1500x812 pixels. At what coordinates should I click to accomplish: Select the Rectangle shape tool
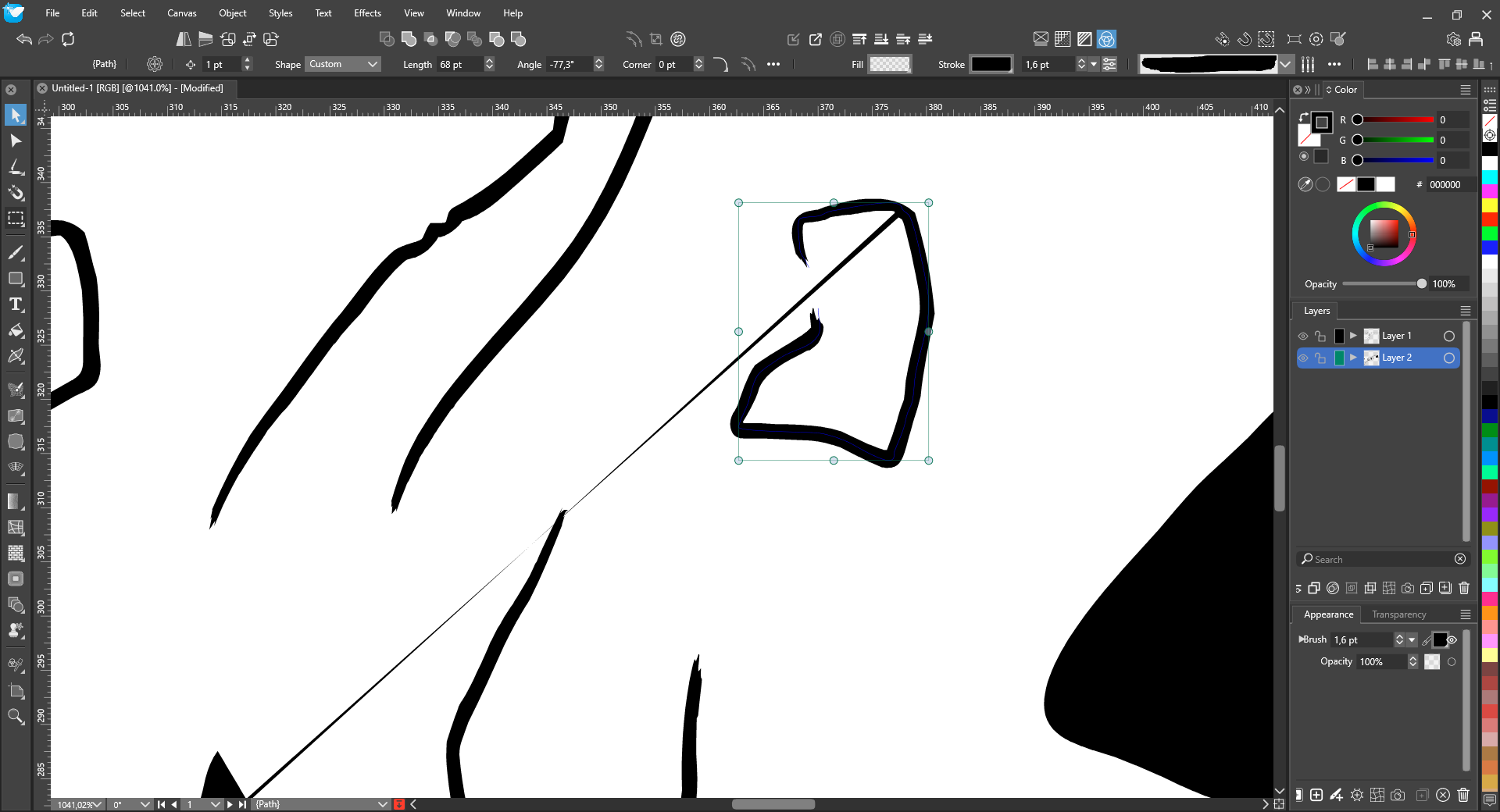[16, 279]
